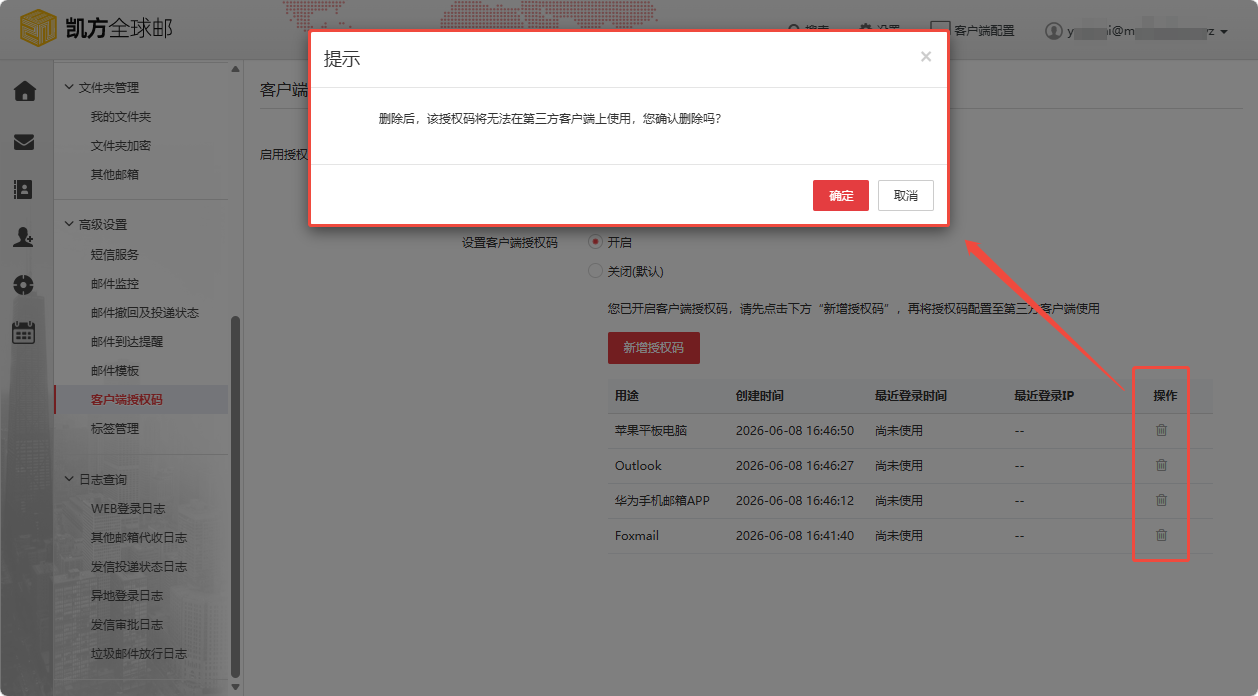Select the 关闭(默认) radio button

click(596, 271)
